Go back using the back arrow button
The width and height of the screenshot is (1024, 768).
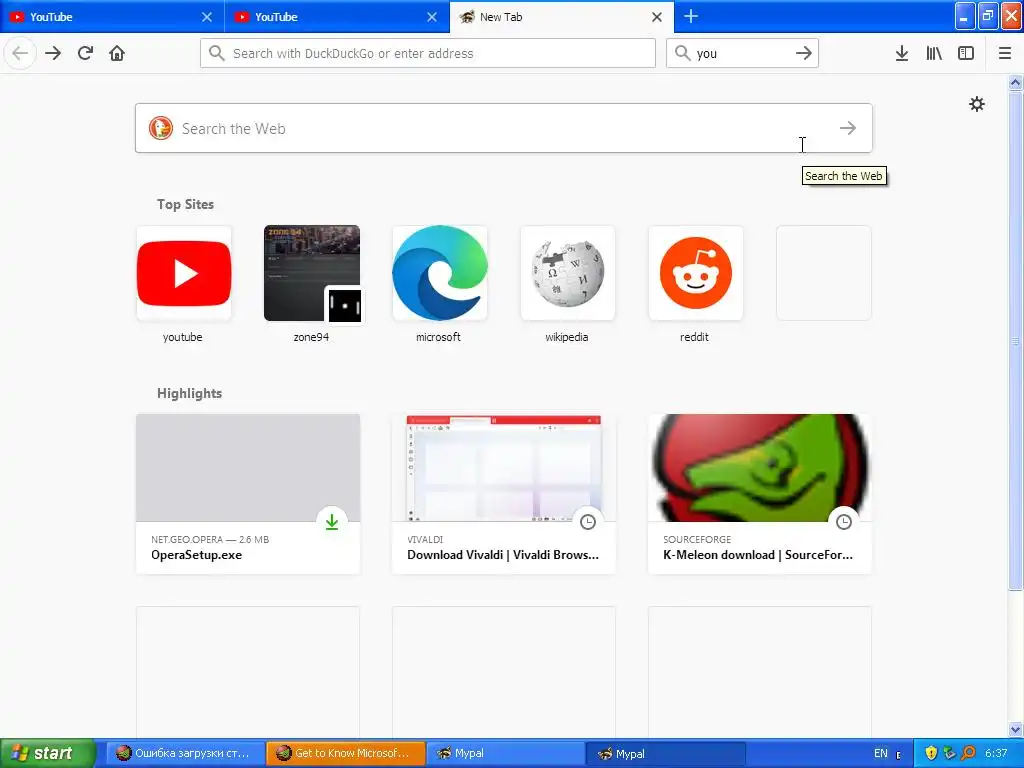pos(20,53)
